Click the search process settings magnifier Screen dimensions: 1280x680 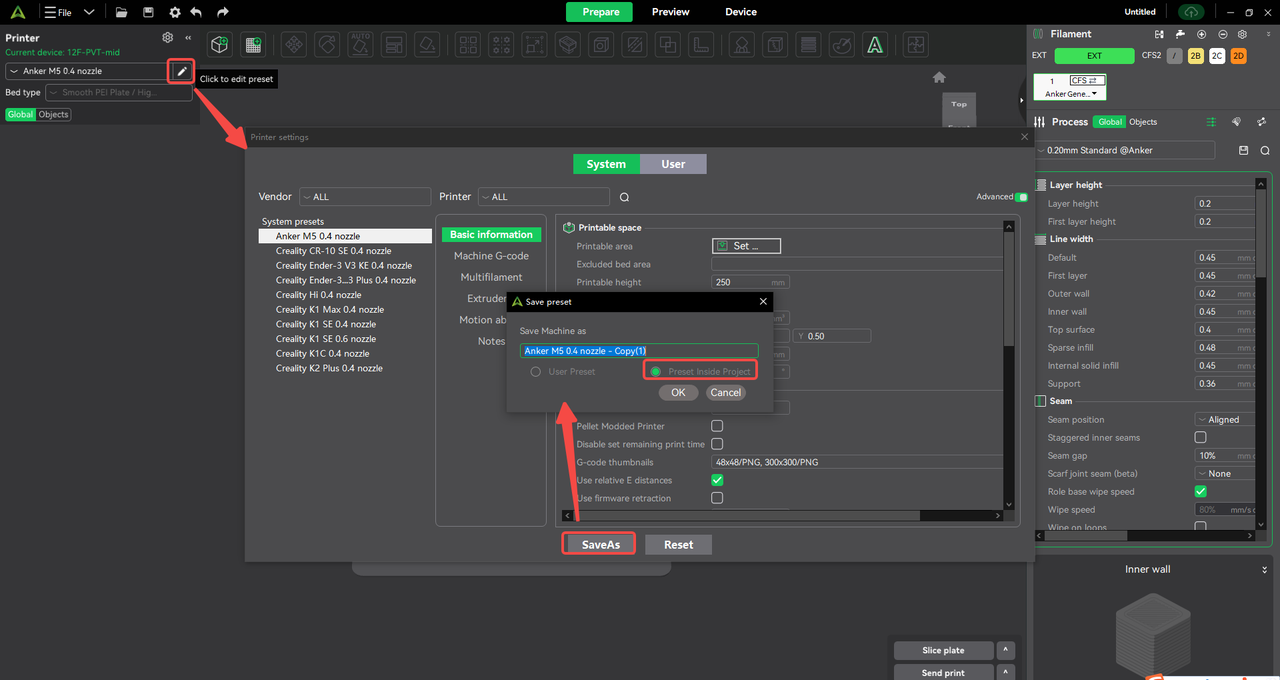(1265, 151)
